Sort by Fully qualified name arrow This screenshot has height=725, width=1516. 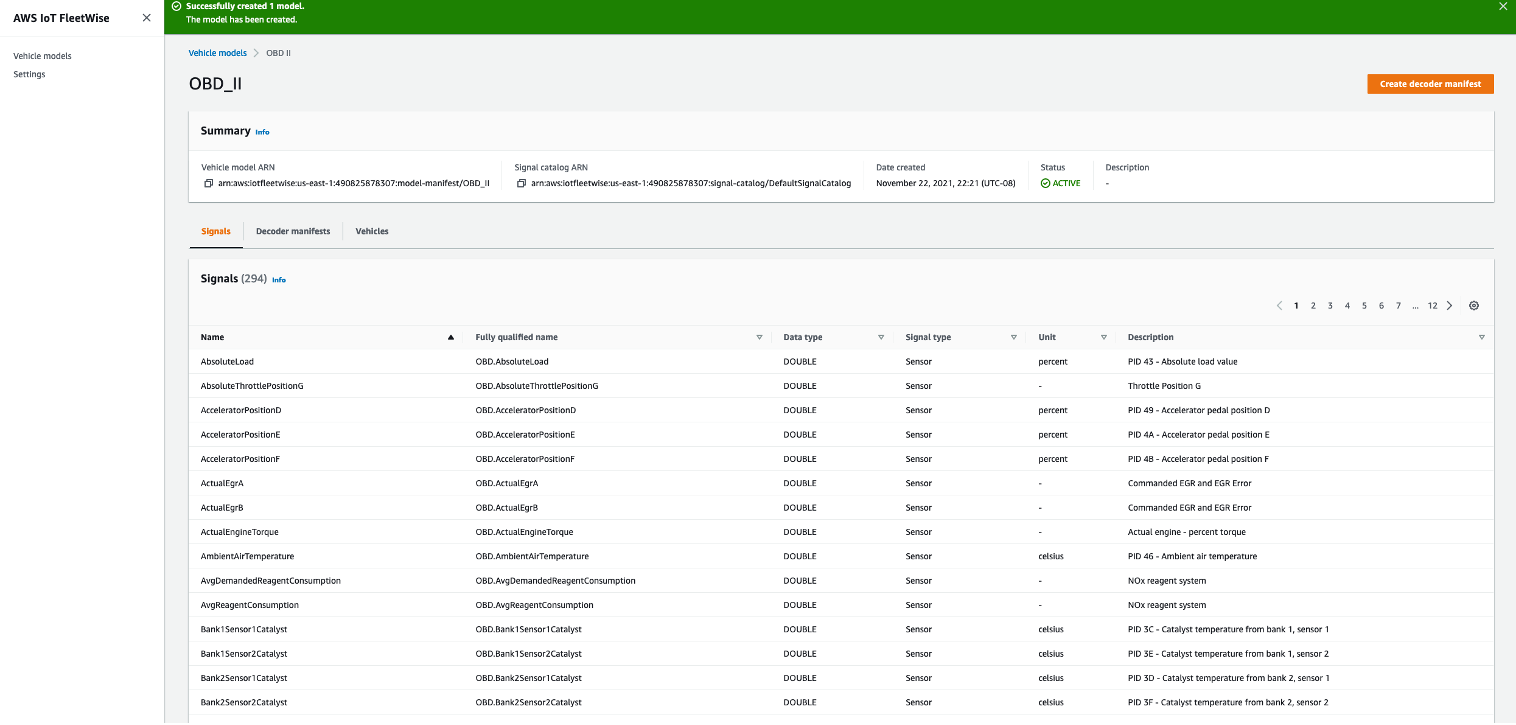(759, 338)
